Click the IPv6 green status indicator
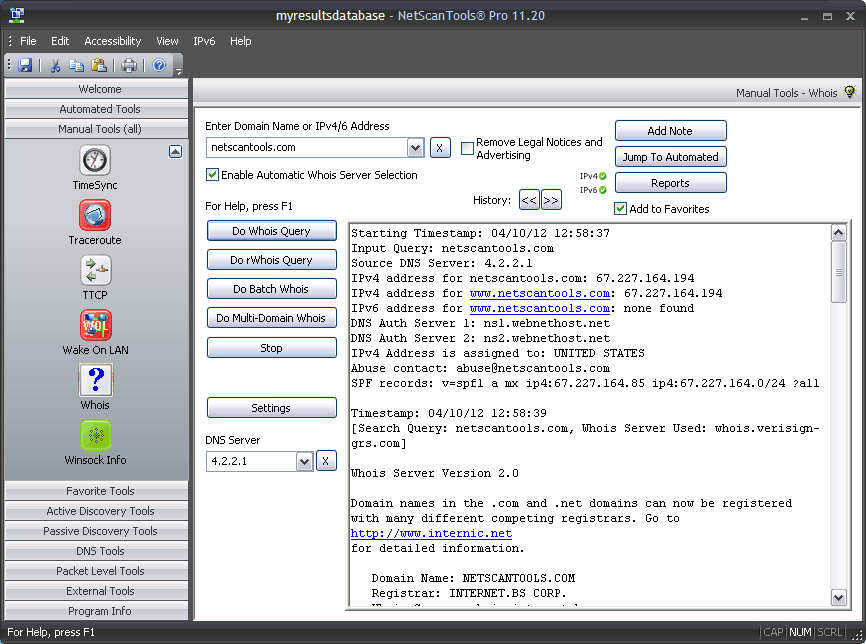The width and height of the screenshot is (866, 644). coord(603,190)
